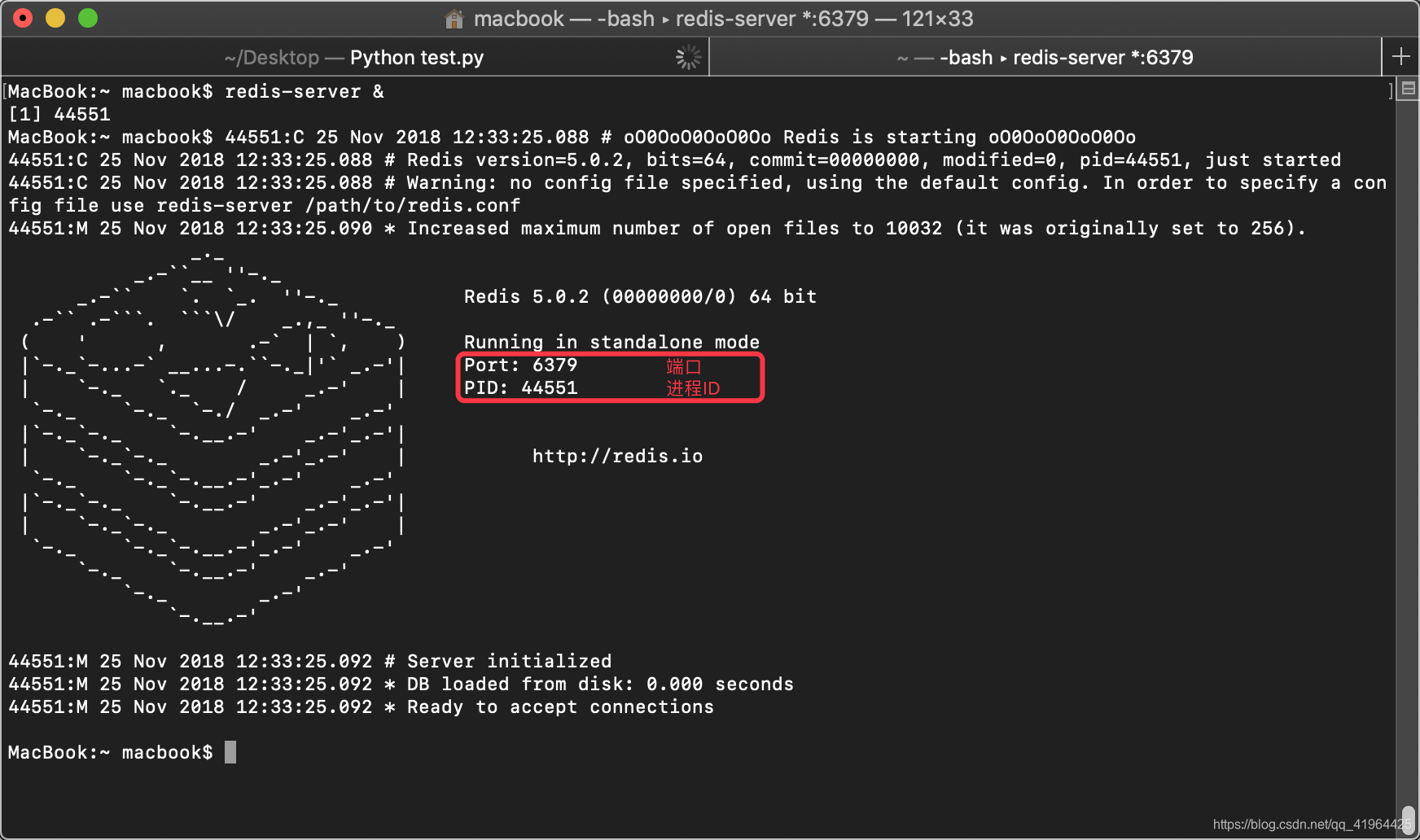The image size is (1420, 840).
Task: Click '/path/to/redis.conf' text
Action: tap(413, 206)
